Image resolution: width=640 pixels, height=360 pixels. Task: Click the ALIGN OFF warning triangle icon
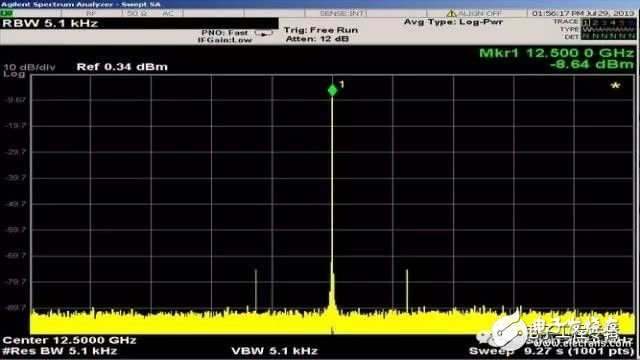coord(451,13)
